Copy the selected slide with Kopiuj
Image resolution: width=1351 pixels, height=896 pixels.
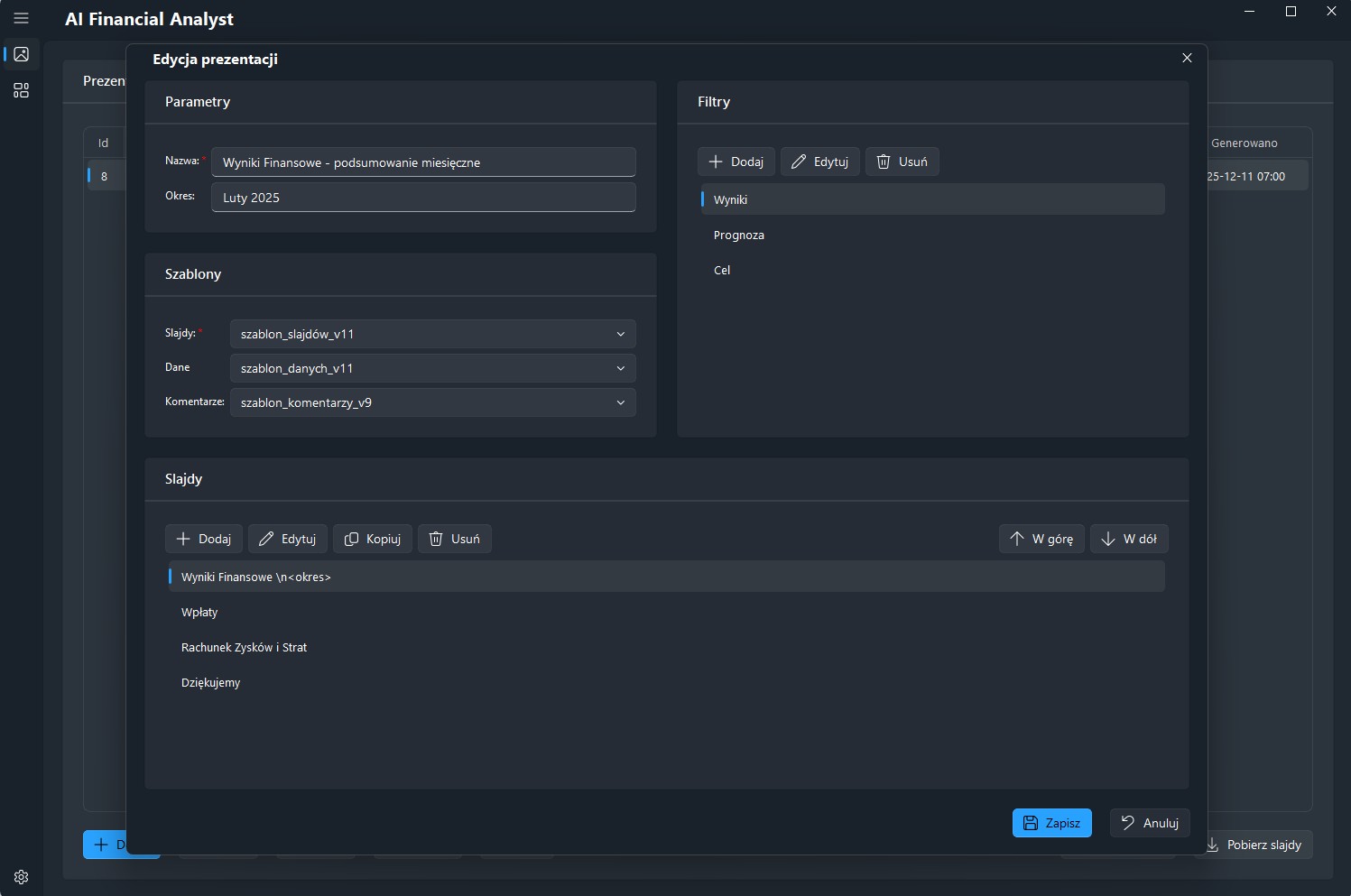point(373,539)
